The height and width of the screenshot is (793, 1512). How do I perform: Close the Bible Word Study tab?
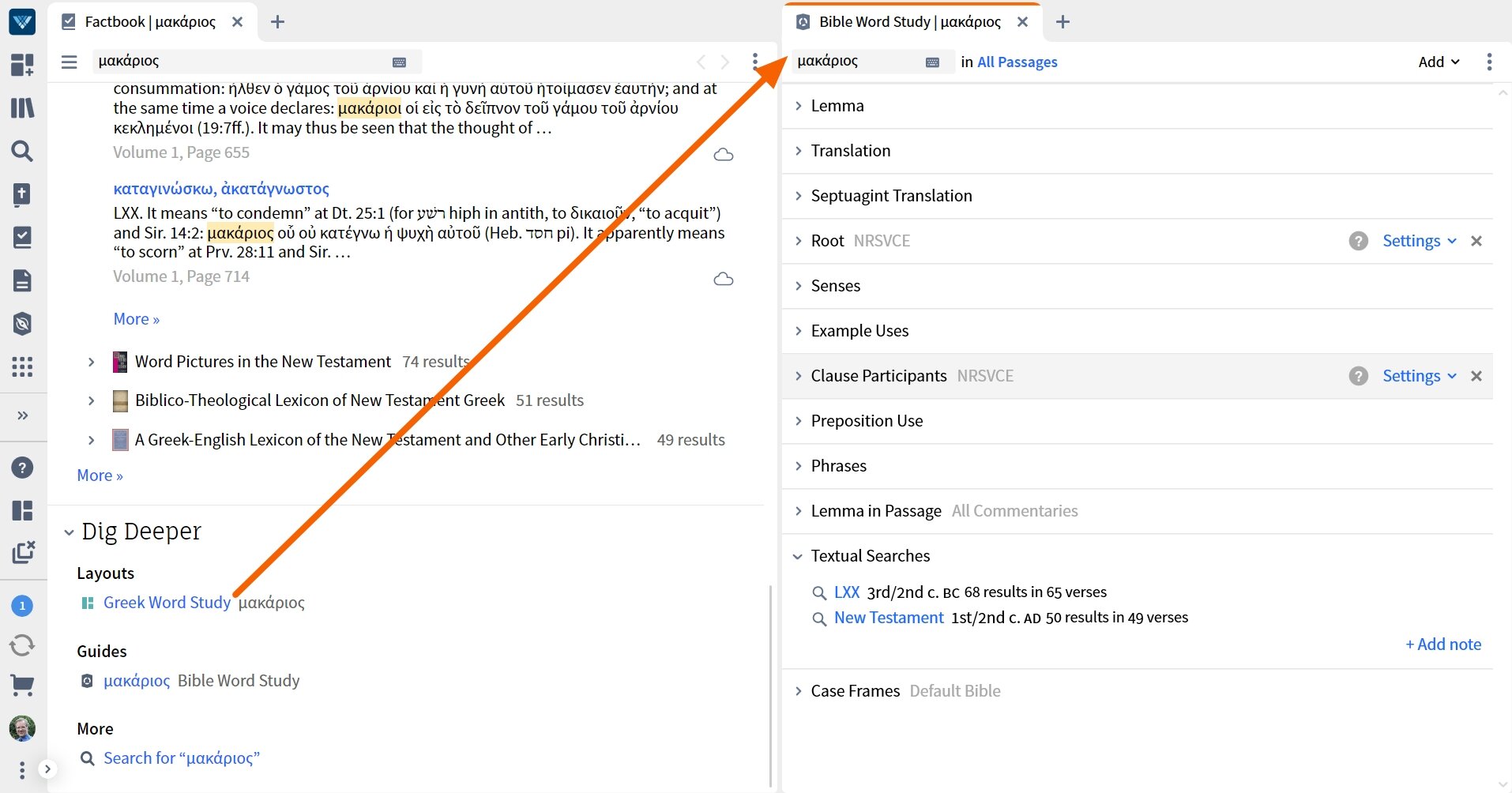click(x=1022, y=22)
